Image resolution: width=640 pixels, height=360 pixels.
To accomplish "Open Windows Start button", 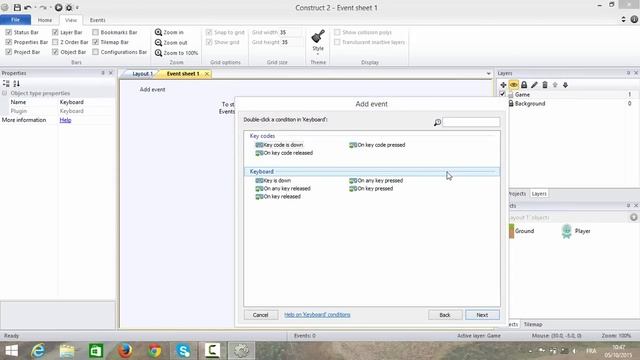I will coord(11,351).
